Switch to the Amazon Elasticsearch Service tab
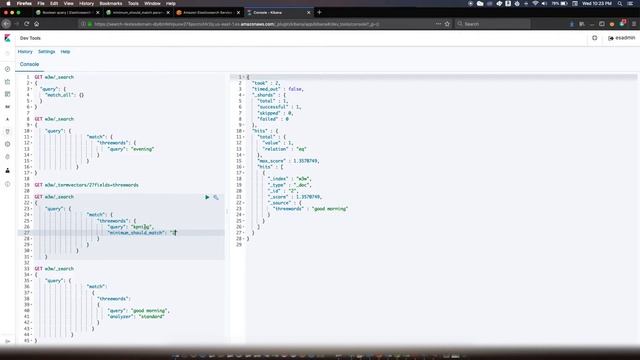This screenshot has width=640, height=360. click(x=208, y=13)
